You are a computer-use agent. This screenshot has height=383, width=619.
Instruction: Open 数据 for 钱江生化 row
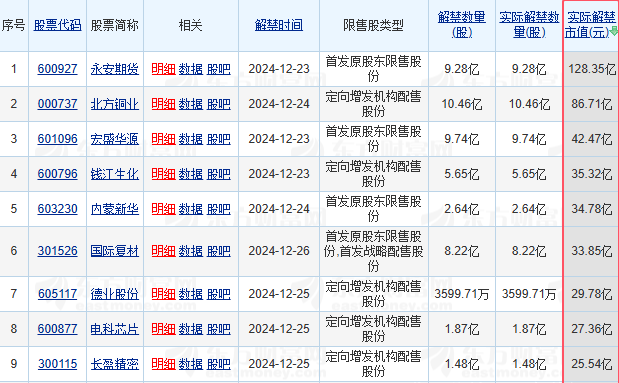pyautogui.click(x=191, y=174)
